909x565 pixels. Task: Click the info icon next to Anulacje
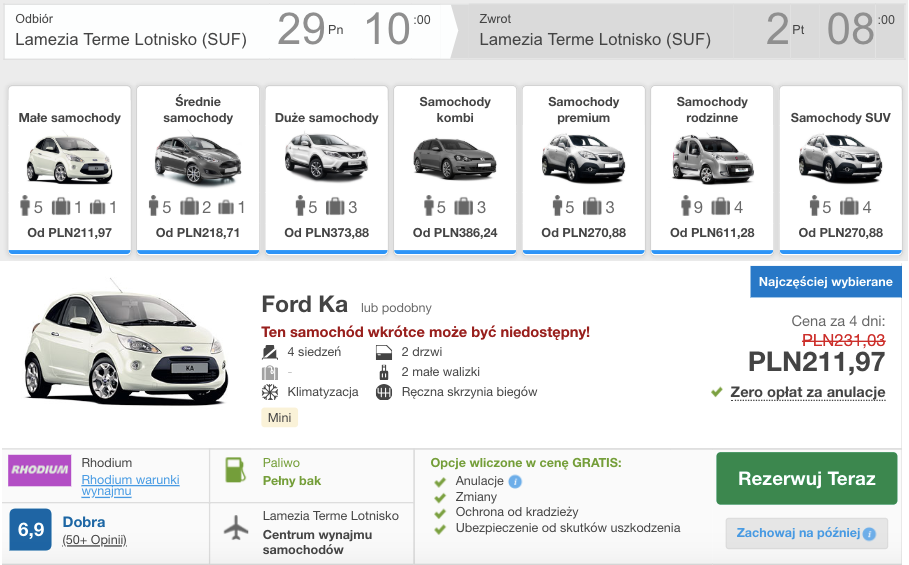point(515,482)
